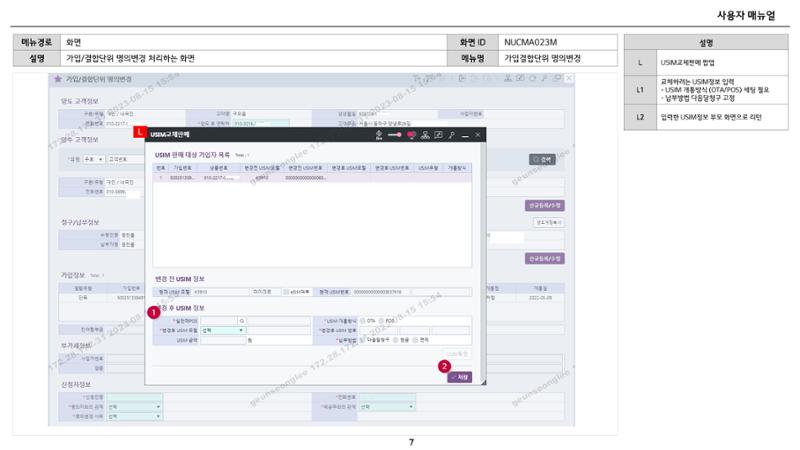
Task: Click the 변경후 USIM모델 column header
Action: tap(348, 168)
